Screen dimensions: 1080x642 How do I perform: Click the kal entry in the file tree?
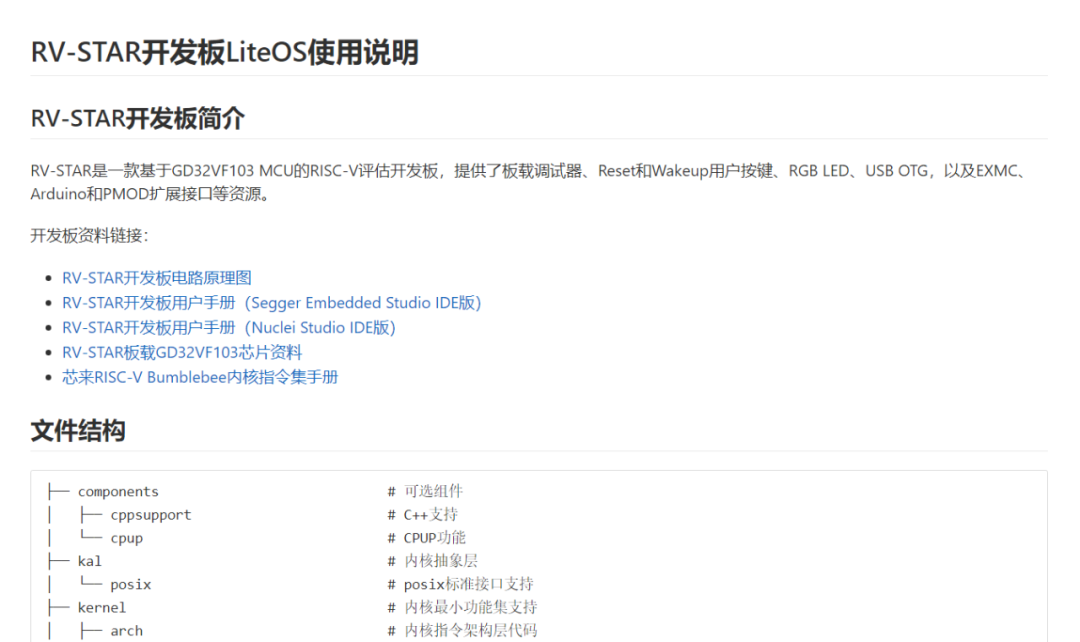point(90,561)
